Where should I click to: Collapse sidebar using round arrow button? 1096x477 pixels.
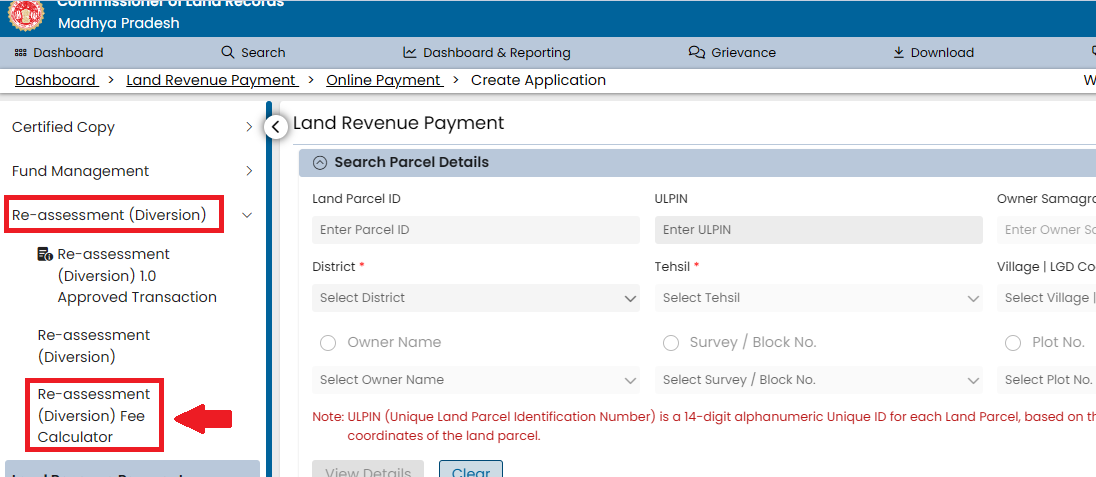coord(275,127)
